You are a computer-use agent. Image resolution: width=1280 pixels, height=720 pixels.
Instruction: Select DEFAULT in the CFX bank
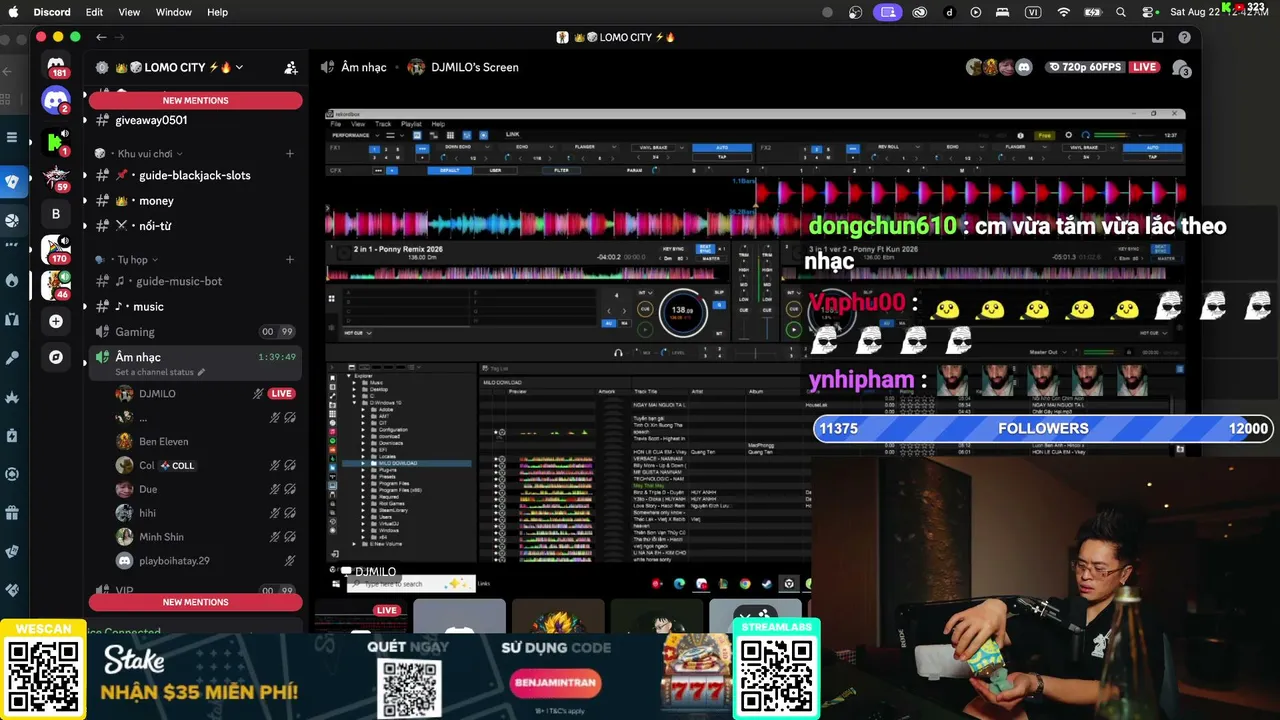pyautogui.click(x=449, y=170)
